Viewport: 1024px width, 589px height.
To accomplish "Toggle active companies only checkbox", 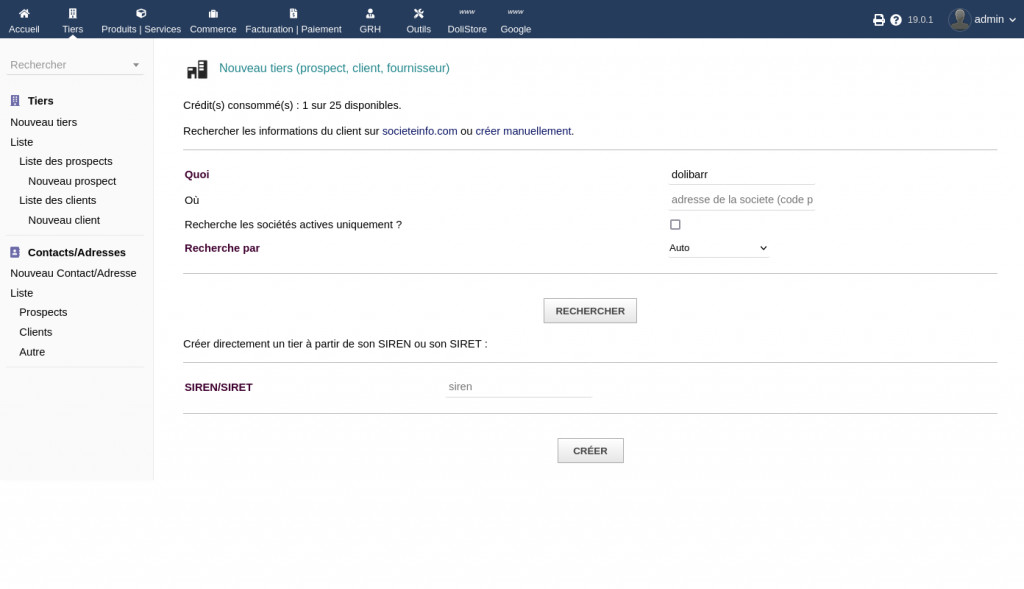I will [675, 225].
